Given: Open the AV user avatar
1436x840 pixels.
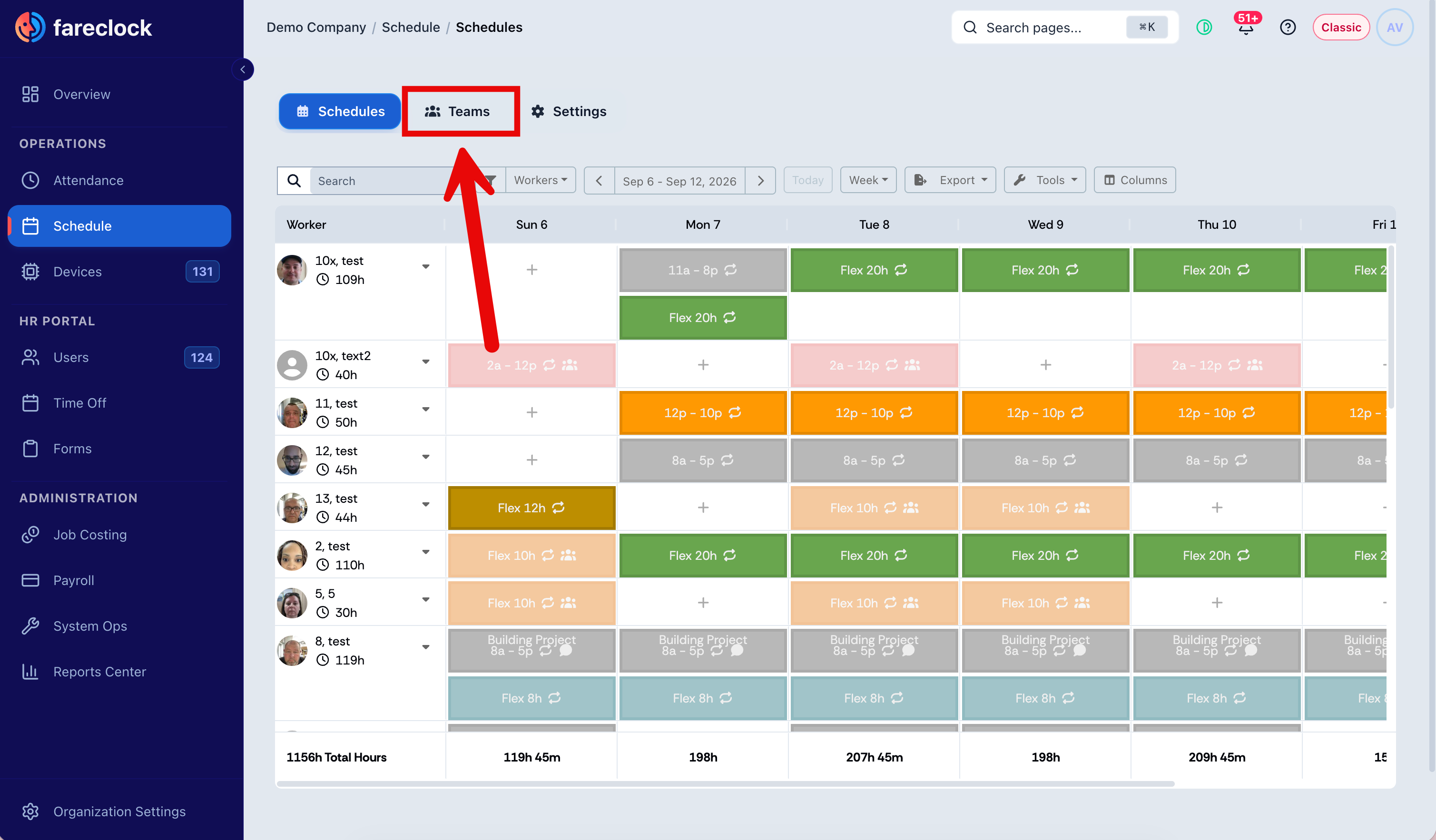Looking at the screenshot, I should (1395, 27).
